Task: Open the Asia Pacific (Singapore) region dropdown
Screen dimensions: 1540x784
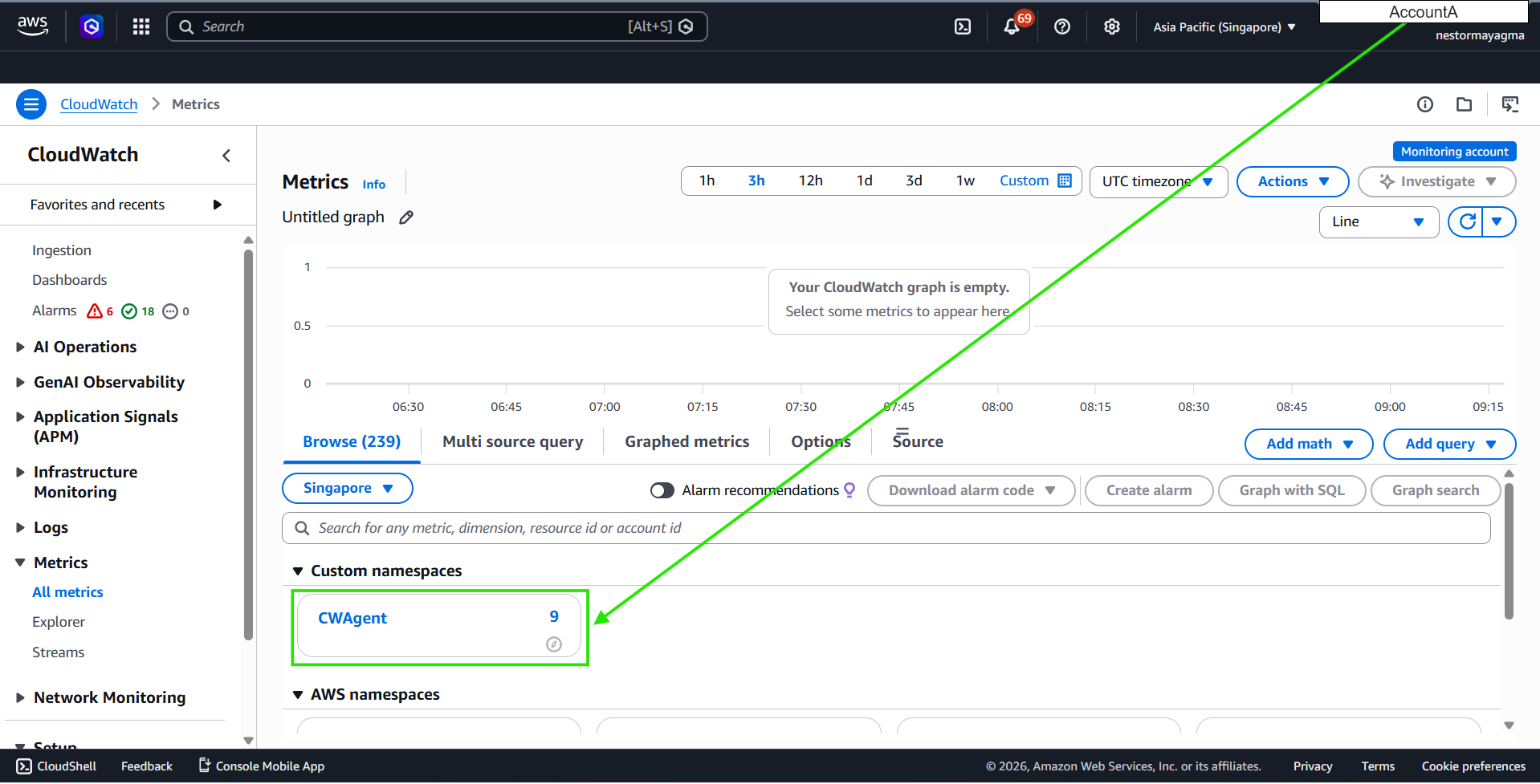Action: pyautogui.click(x=1224, y=27)
